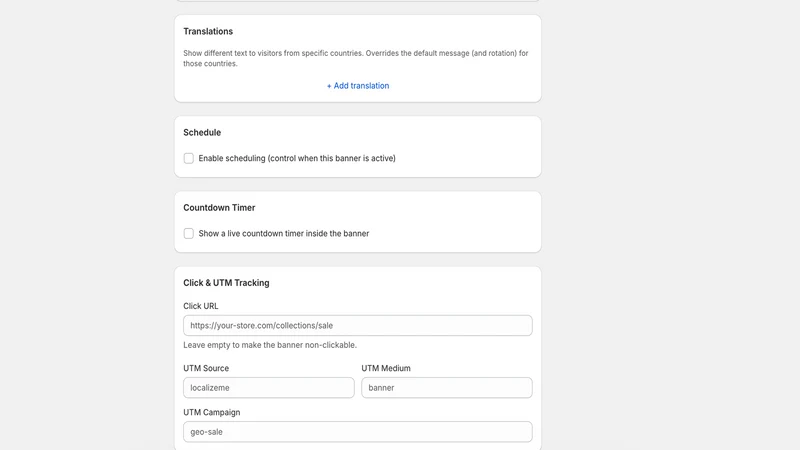Click the 'Leave empty to make the banner non-clickable' hint
Image resolution: width=800 pixels, height=450 pixels.
270,345
